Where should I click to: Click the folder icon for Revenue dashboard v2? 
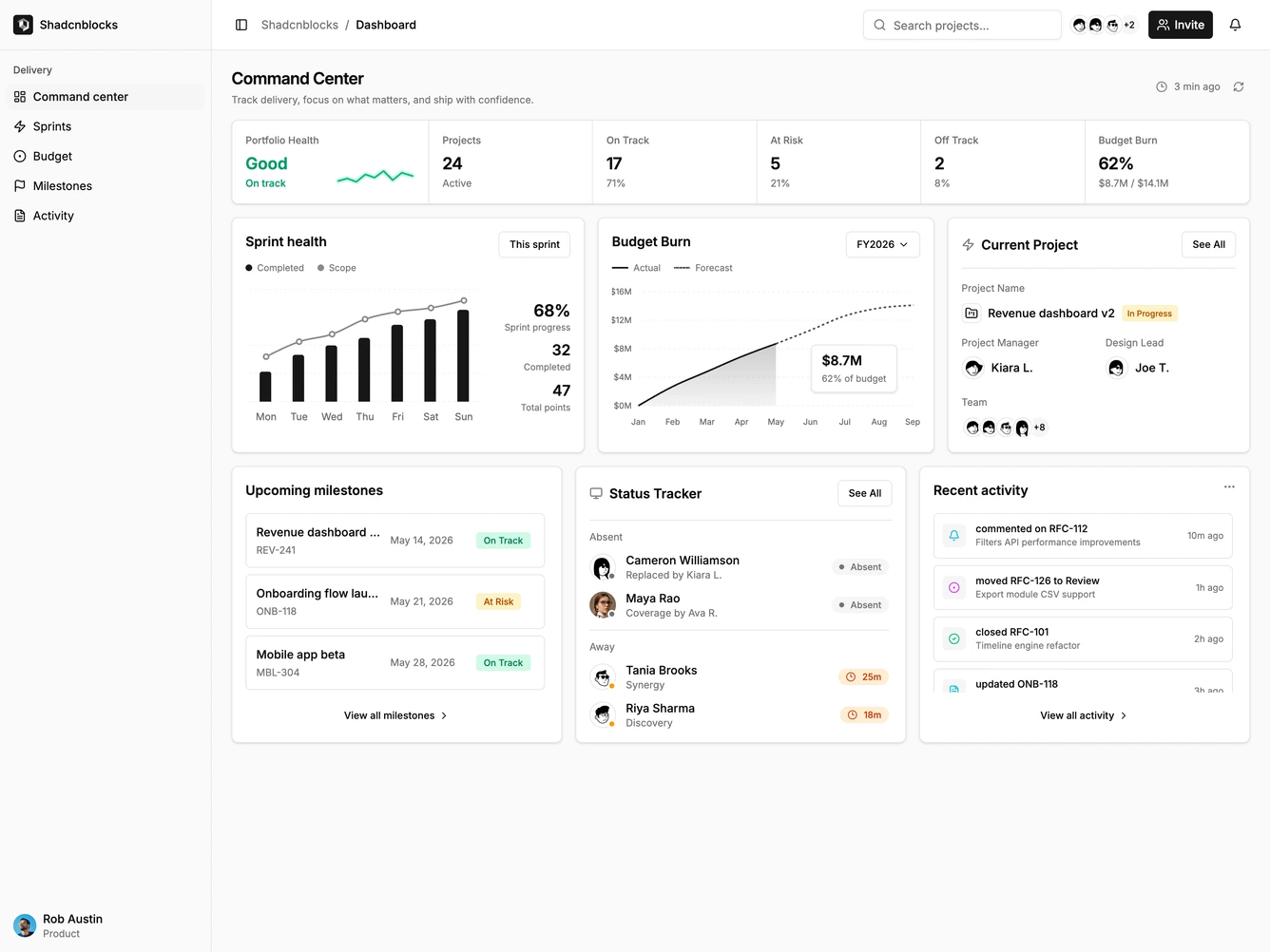(x=972, y=313)
